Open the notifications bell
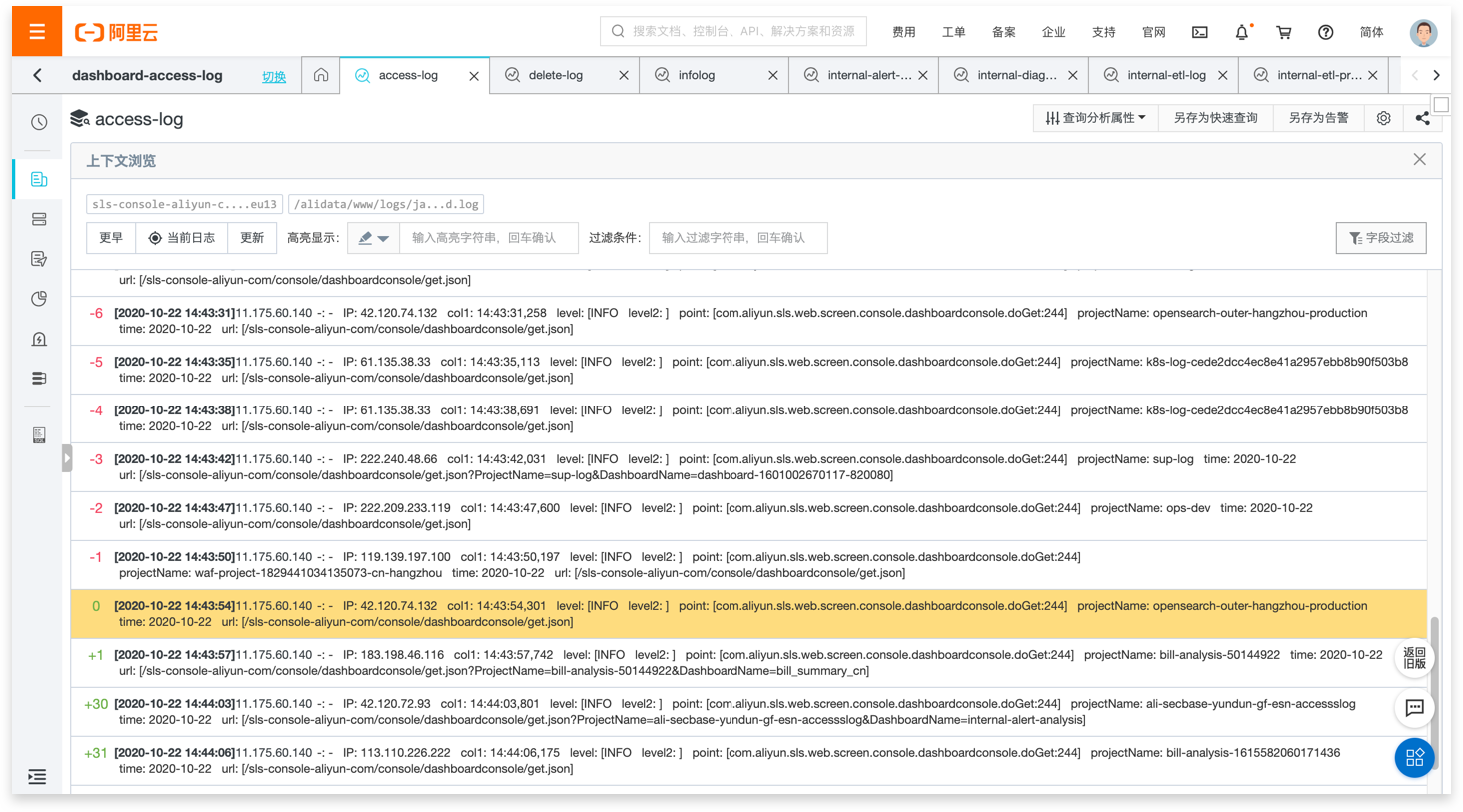Screen dimensions: 1463x812 coord(1242,32)
